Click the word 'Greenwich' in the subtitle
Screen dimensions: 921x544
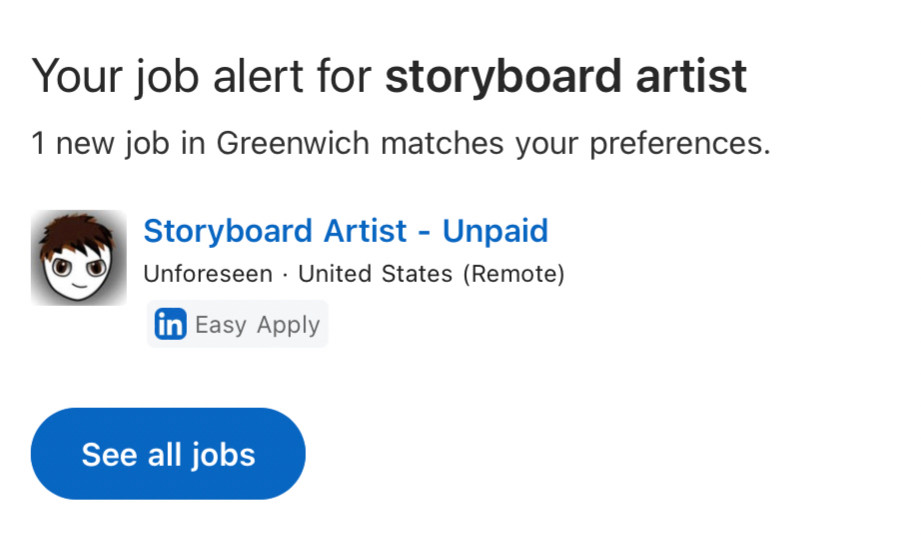tap(293, 143)
